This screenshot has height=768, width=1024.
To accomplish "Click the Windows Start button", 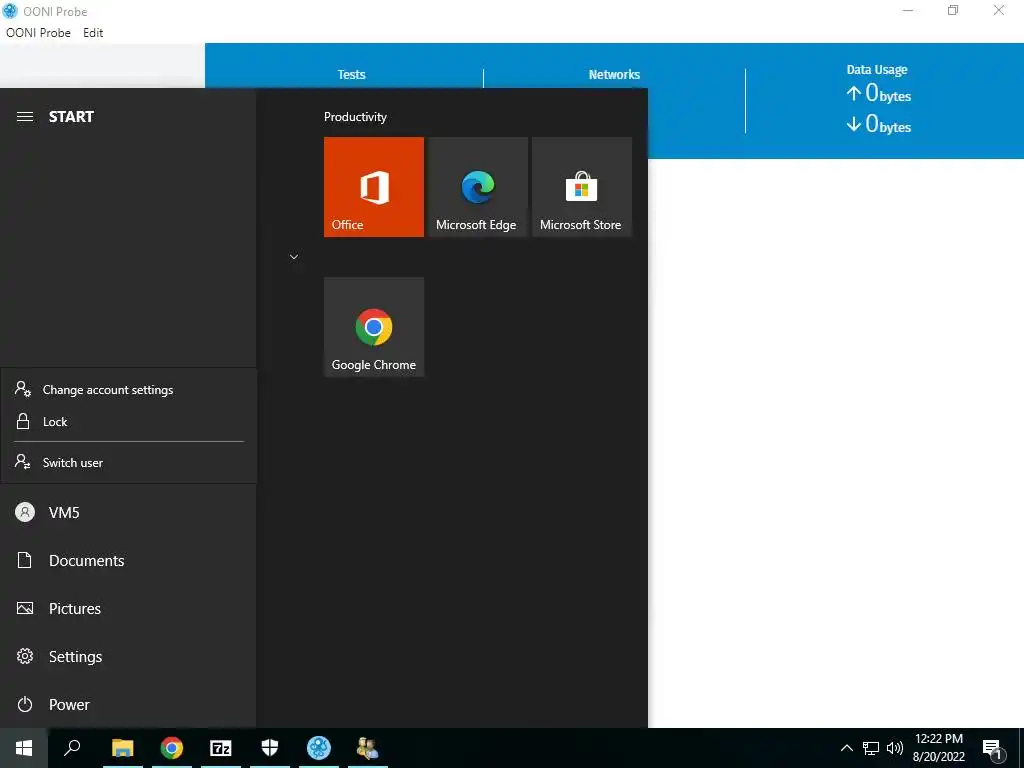I will pos(24,748).
